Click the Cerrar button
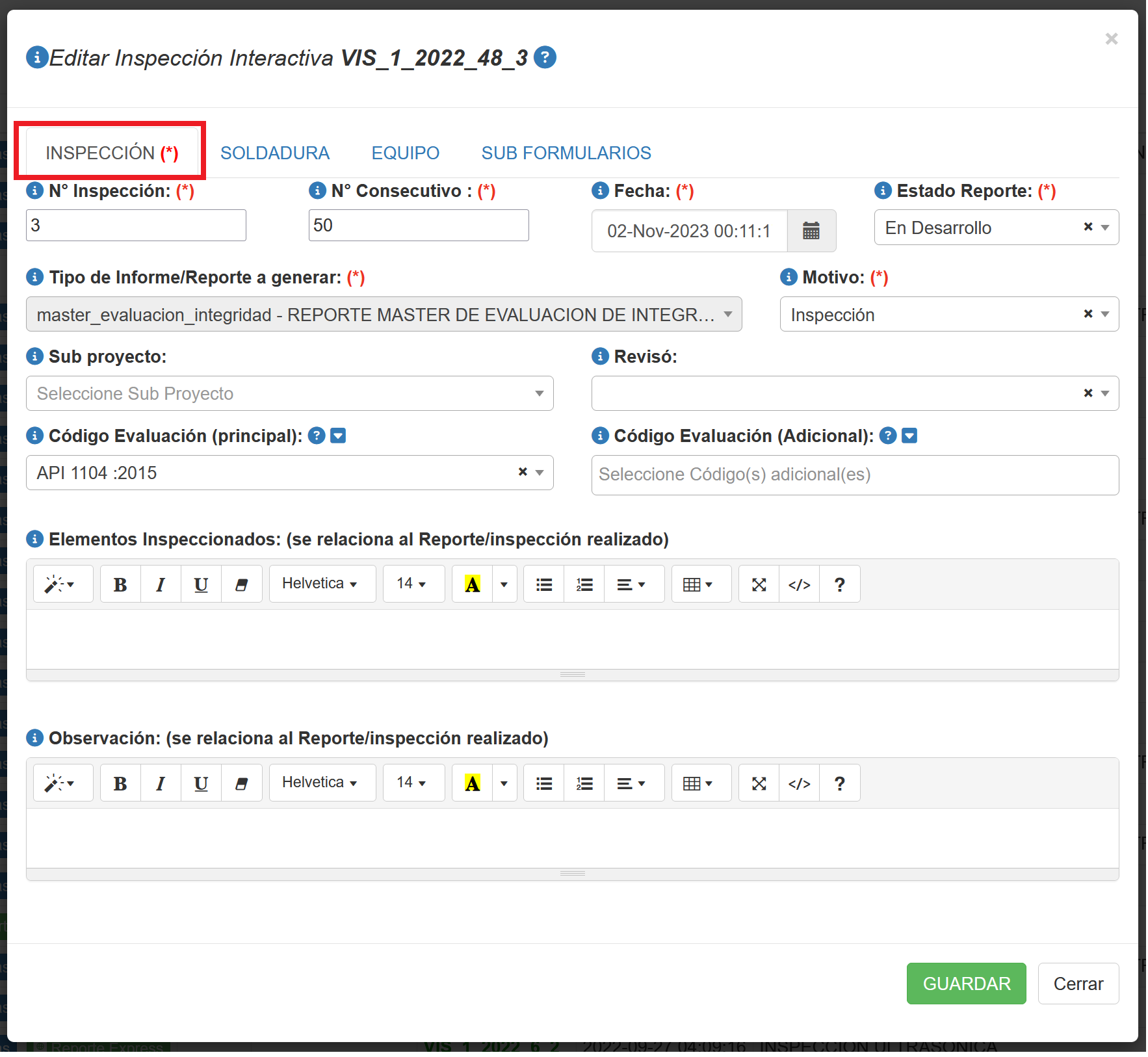 click(1078, 984)
